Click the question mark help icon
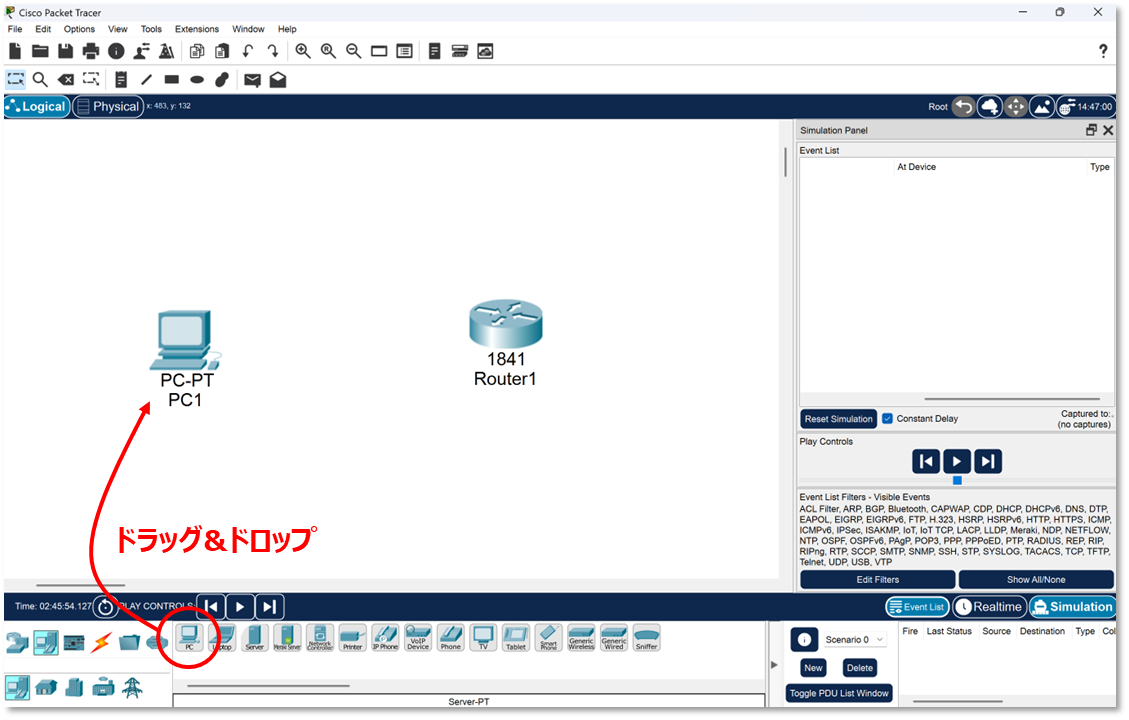This screenshot has width=1129, height=720. click(x=1103, y=51)
